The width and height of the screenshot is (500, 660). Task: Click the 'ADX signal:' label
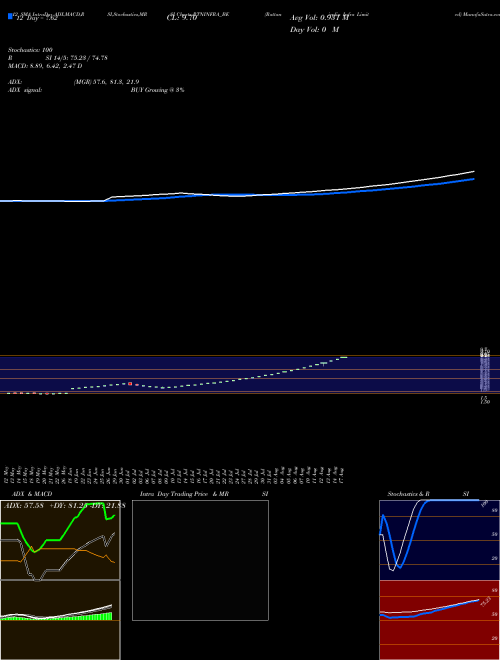click(25, 90)
